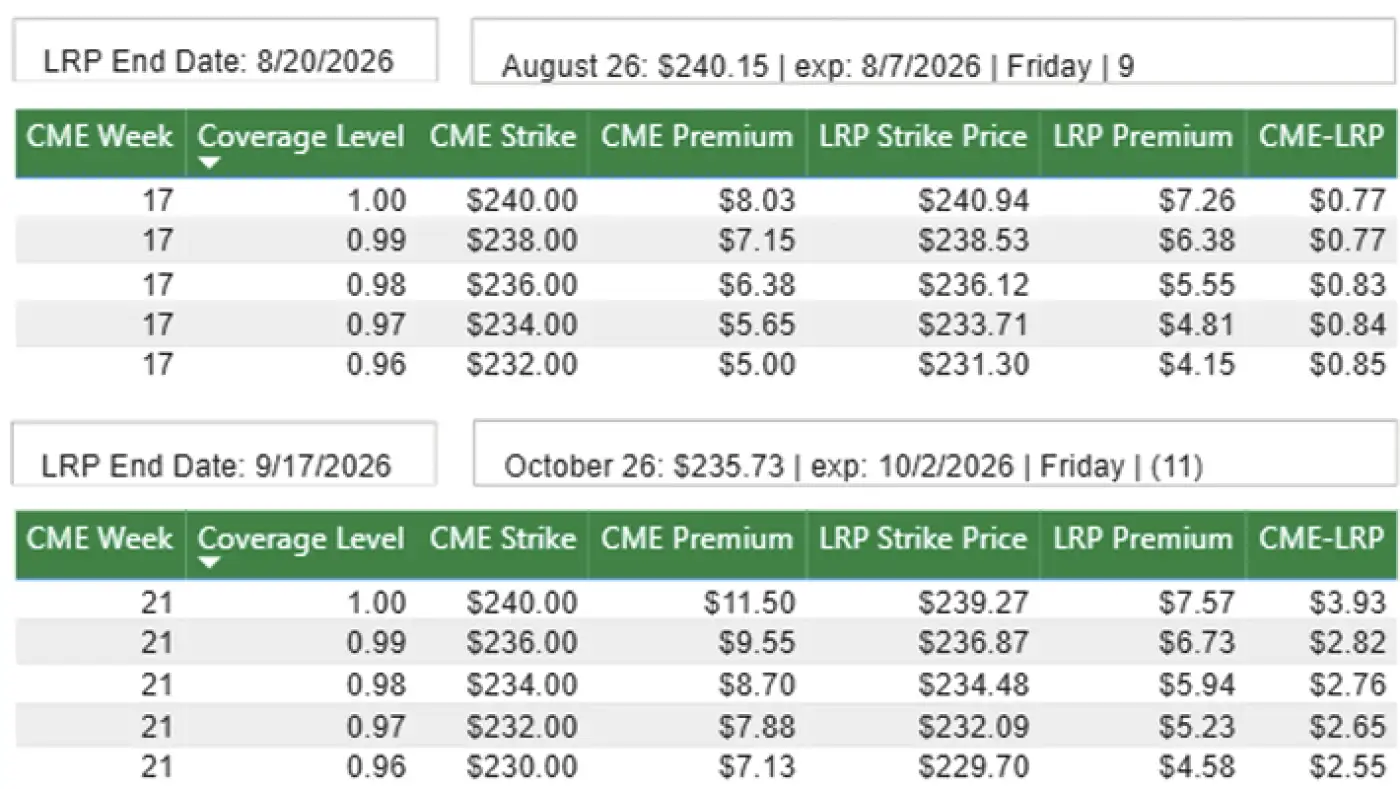The width and height of the screenshot is (1400, 789).
Task: Click the CME-LRP header in the October table
Action: click(1321, 539)
